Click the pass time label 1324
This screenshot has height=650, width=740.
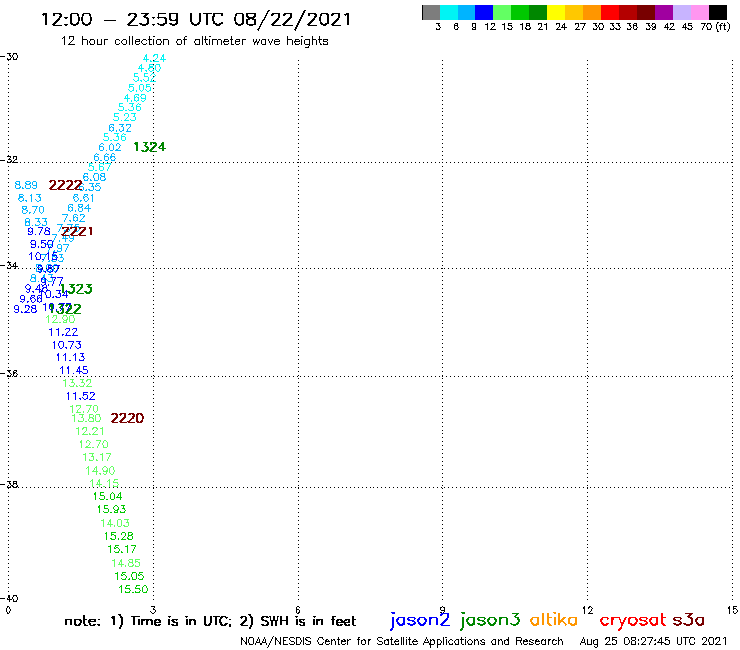pyautogui.click(x=150, y=147)
